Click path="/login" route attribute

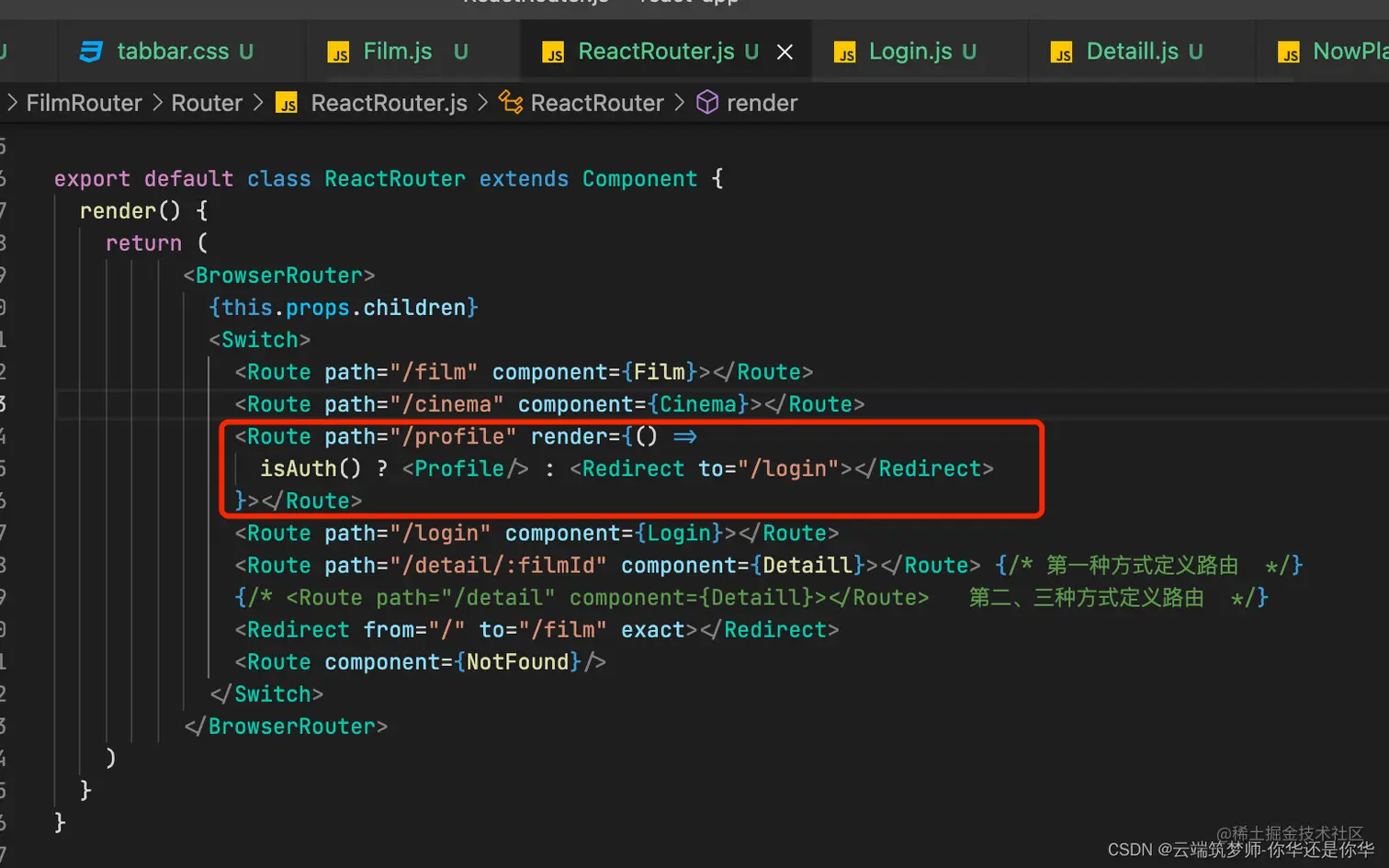pyautogui.click(x=408, y=534)
